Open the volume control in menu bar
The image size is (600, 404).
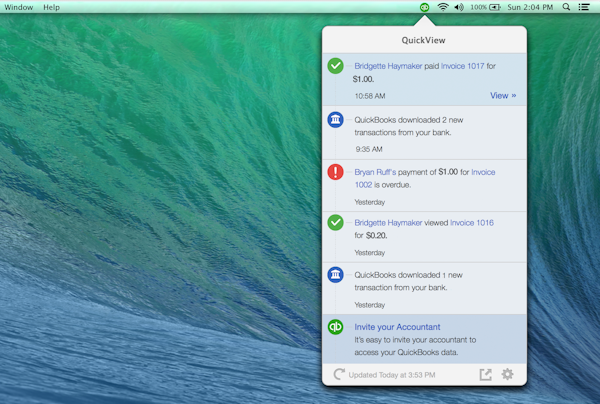[459, 7]
